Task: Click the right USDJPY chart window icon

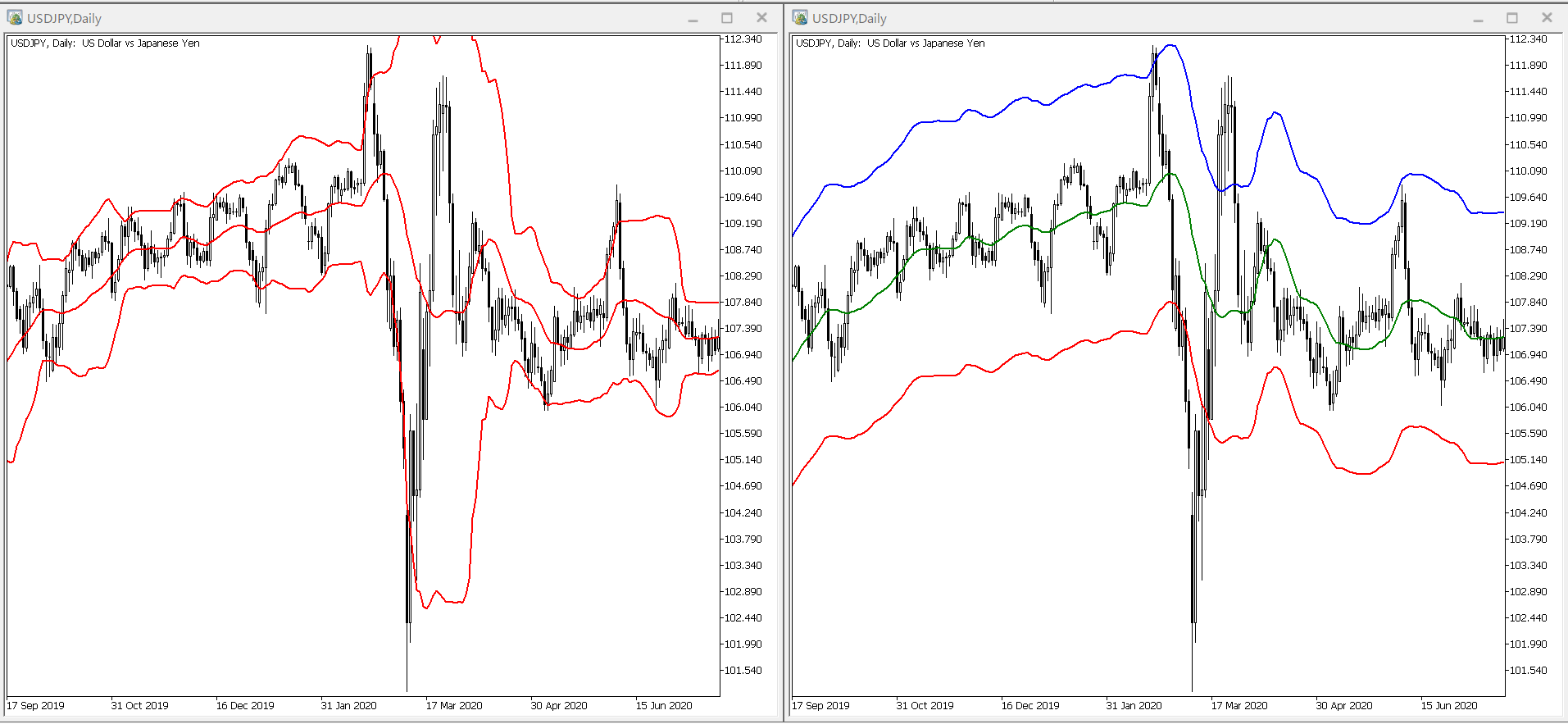Action: [x=800, y=17]
